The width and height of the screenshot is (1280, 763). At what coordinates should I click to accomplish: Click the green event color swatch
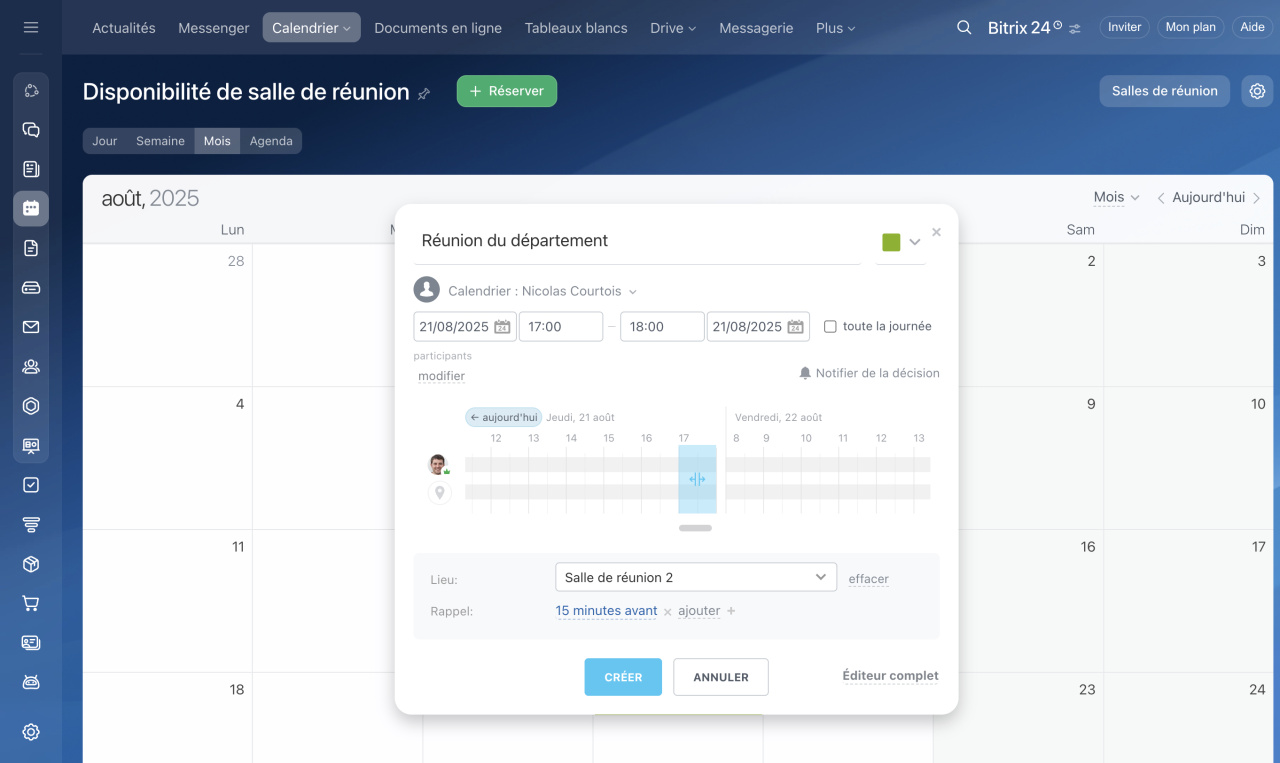click(x=891, y=242)
